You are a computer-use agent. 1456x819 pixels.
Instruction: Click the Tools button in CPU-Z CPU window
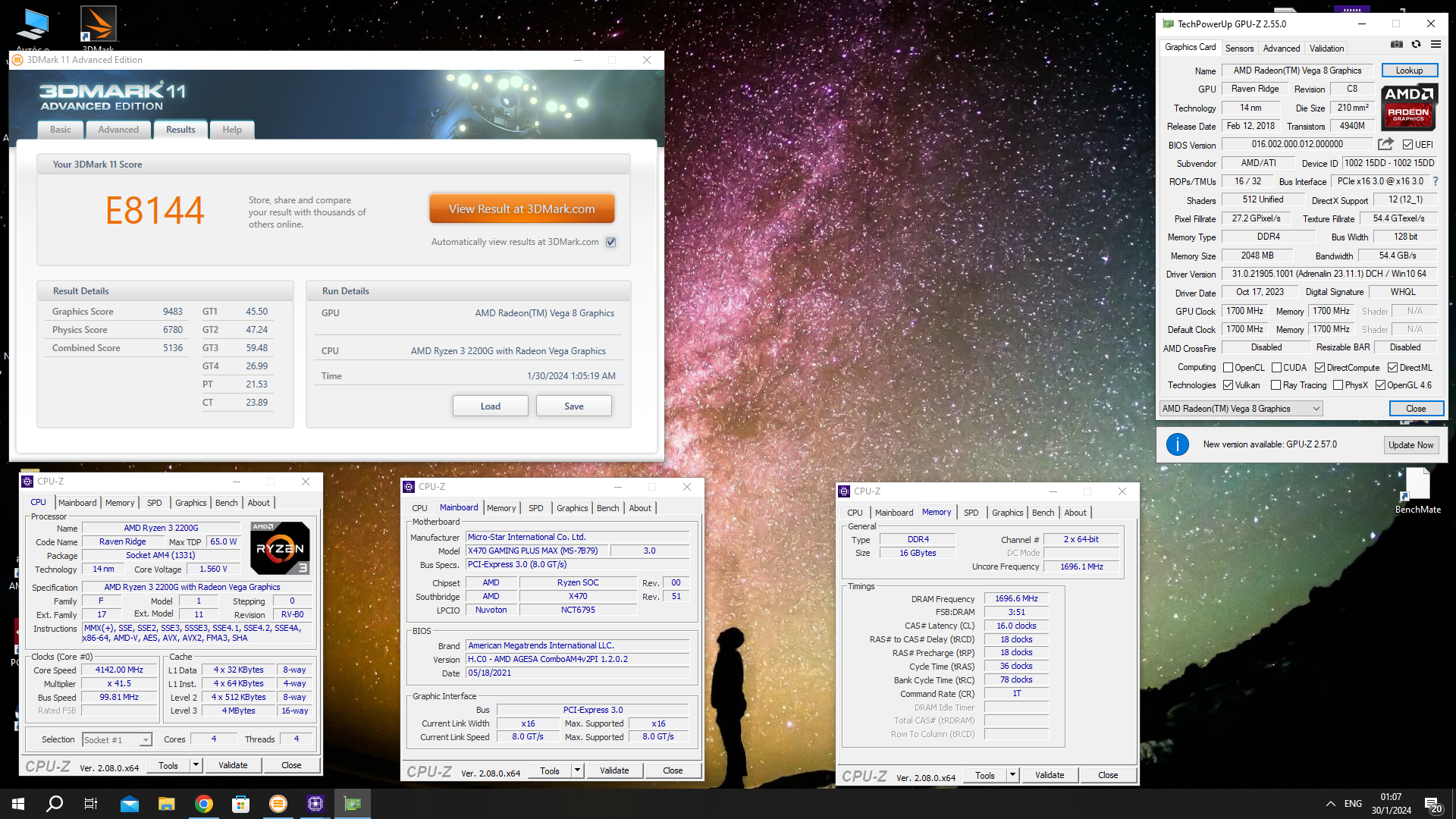(x=168, y=765)
